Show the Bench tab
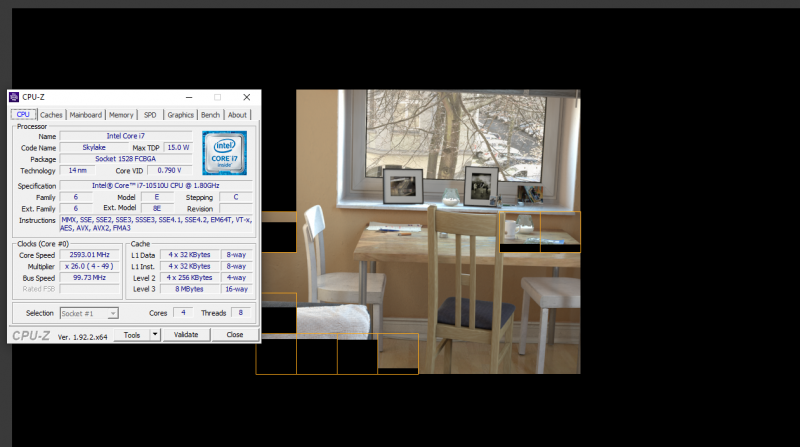Image resolution: width=800 pixels, height=447 pixels. [210, 115]
